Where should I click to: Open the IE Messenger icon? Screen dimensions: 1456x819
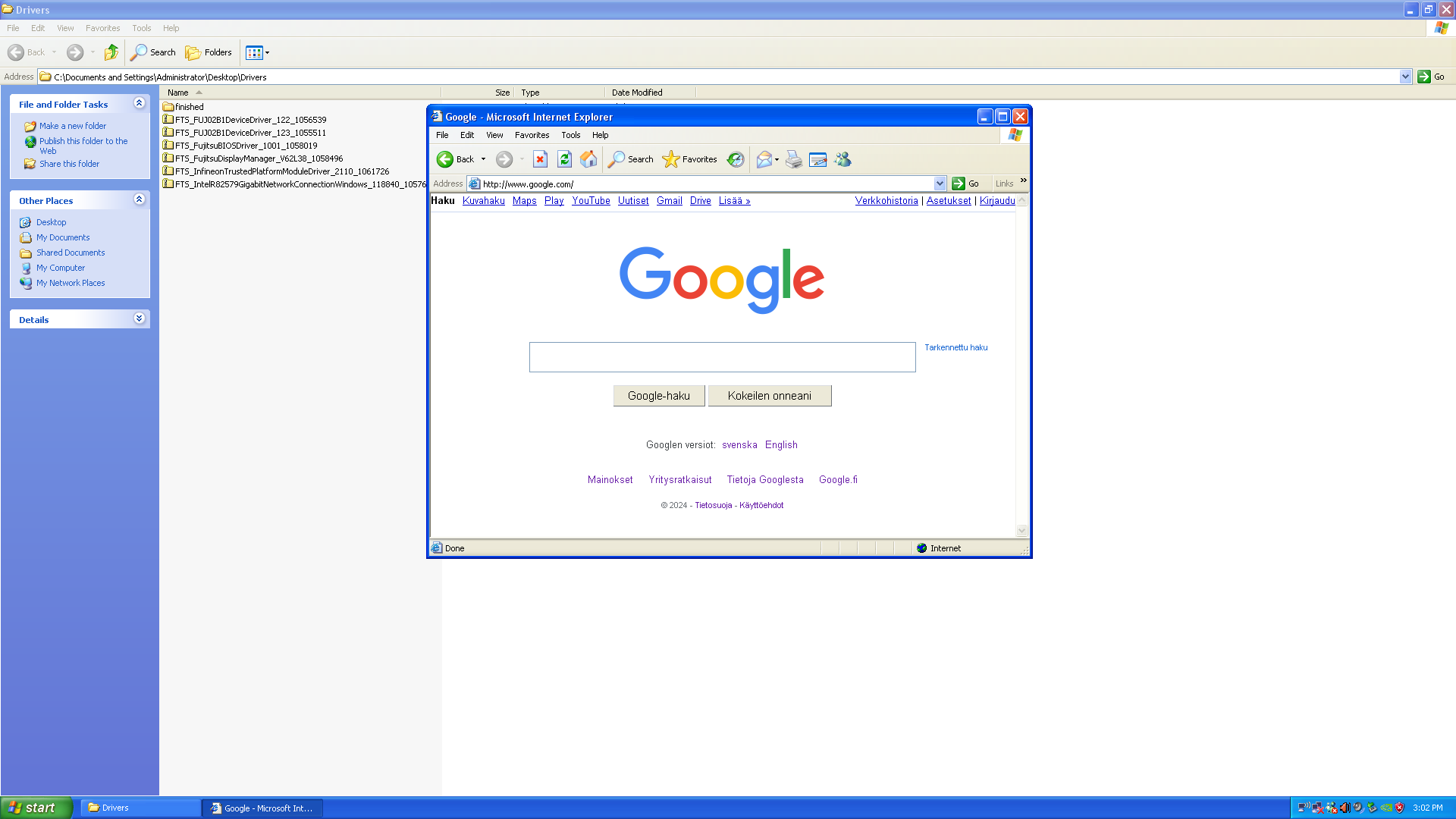click(843, 159)
